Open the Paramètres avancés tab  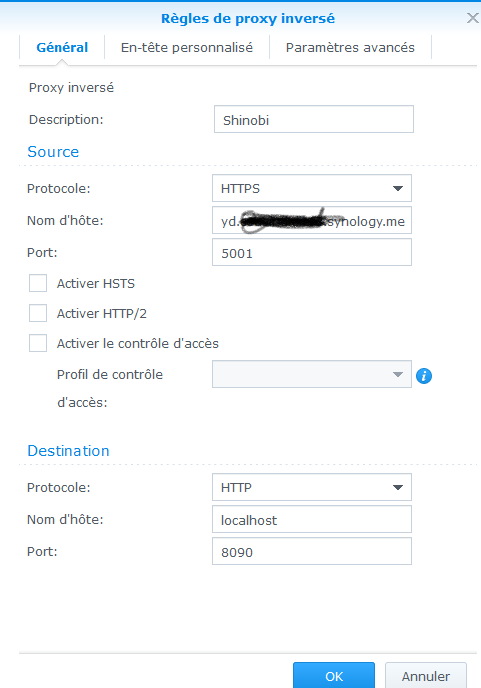coord(350,47)
